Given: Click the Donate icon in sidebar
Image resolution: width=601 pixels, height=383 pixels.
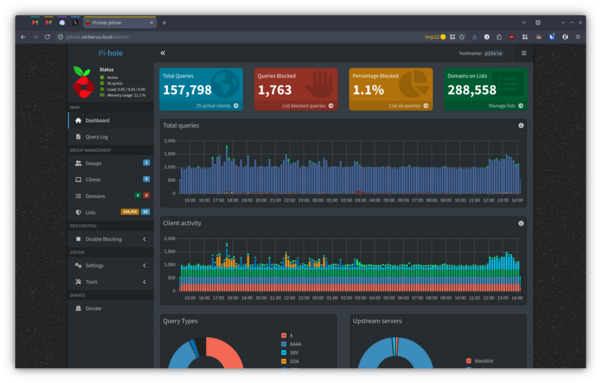Looking at the screenshot, I should point(78,308).
